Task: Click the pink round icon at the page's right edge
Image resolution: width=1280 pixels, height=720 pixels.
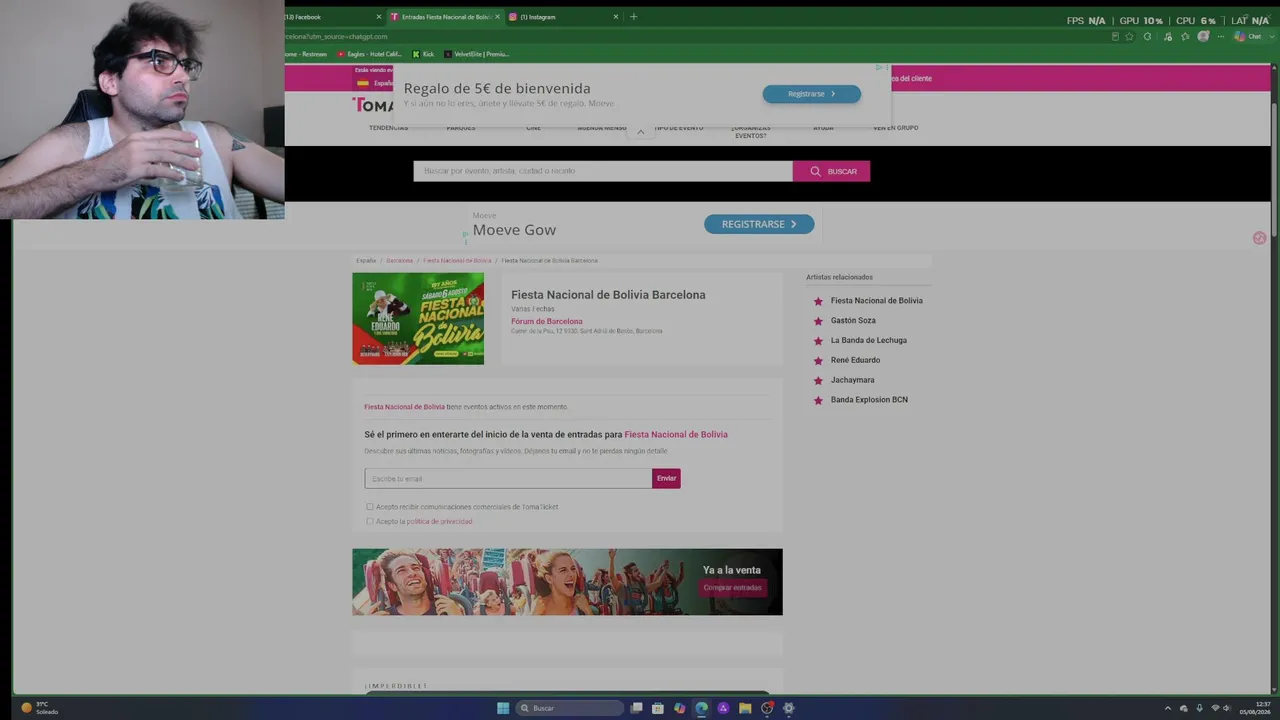Action: pyautogui.click(x=1259, y=238)
